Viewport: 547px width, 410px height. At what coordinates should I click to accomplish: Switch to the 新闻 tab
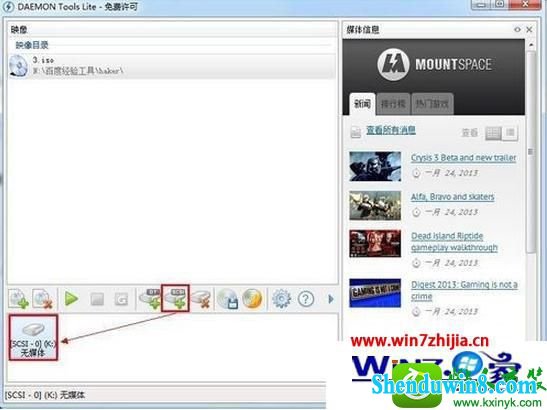(363, 104)
